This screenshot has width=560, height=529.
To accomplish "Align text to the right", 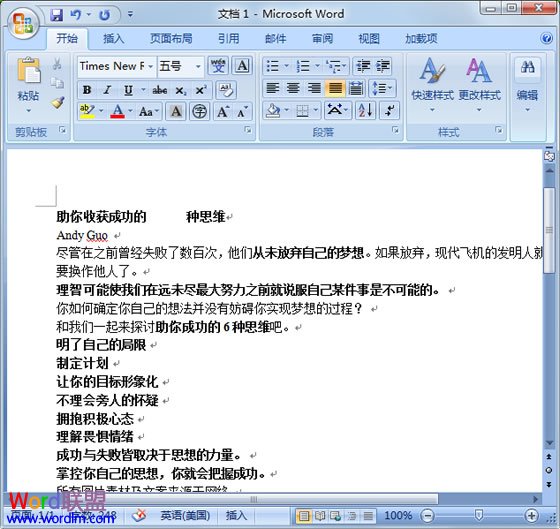I will click(x=314, y=88).
